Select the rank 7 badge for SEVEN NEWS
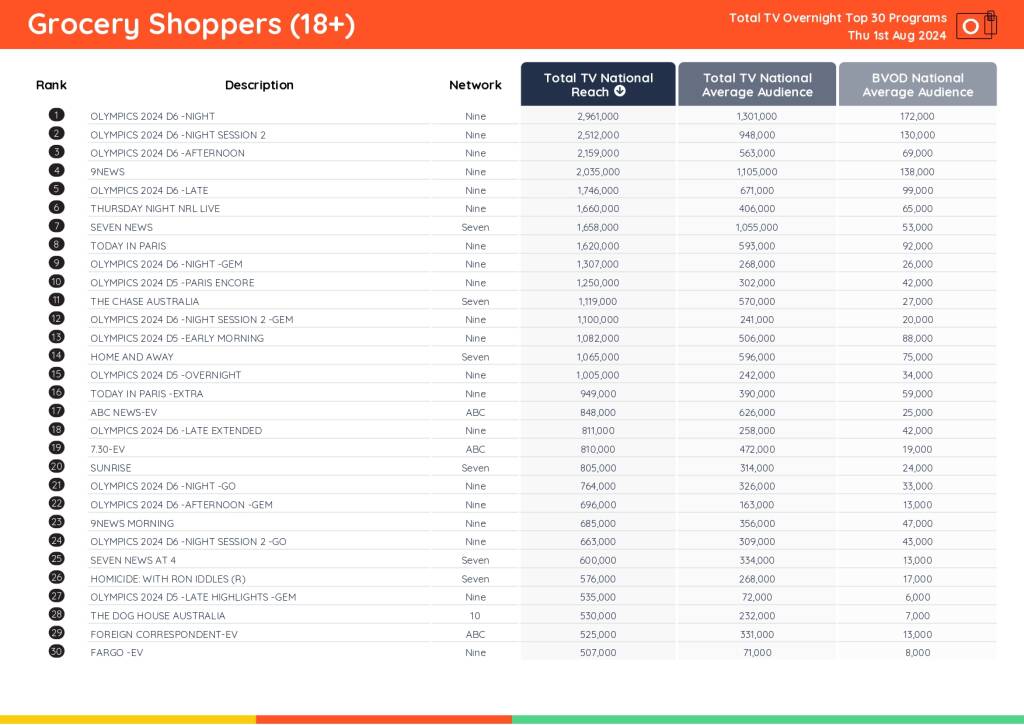 56,226
